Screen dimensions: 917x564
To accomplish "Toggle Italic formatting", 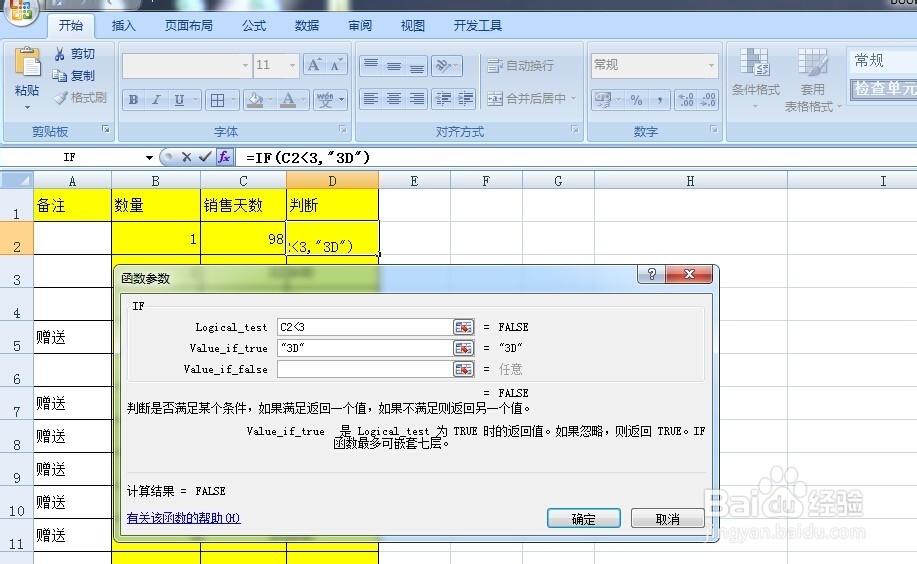I will [x=156, y=100].
